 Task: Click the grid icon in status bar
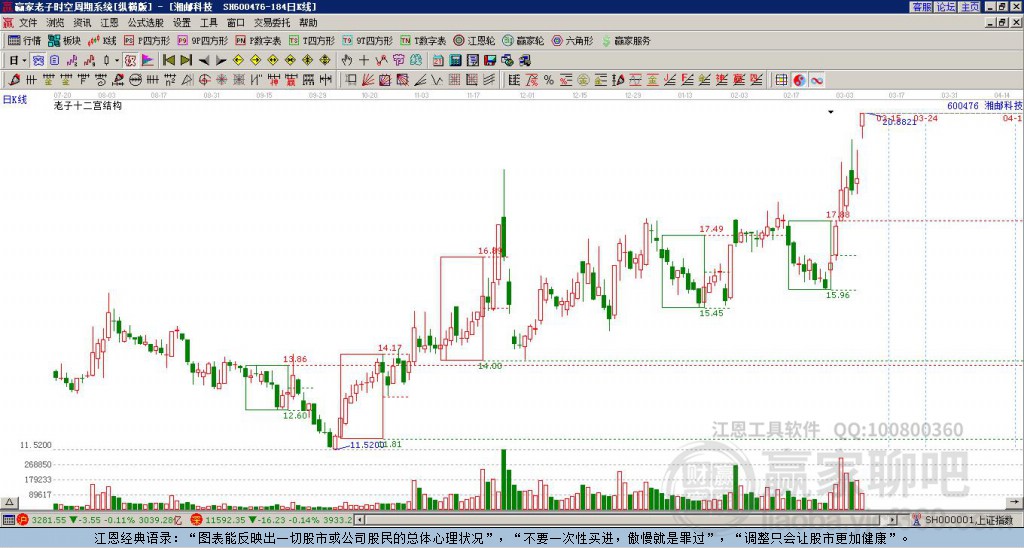[x=8, y=520]
